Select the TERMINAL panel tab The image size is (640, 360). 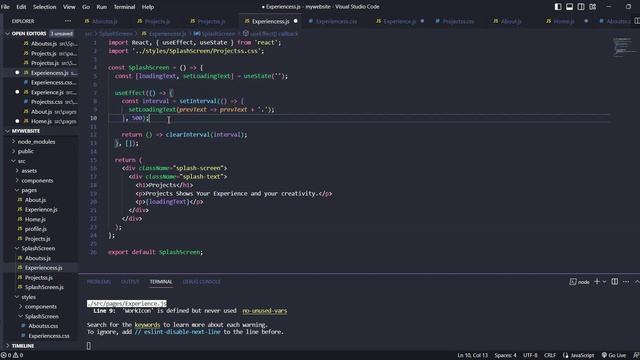(161, 282)
